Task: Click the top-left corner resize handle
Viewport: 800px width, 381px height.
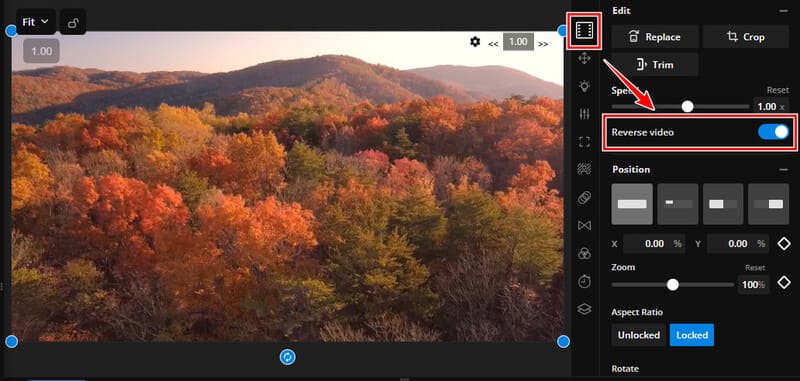Action: click(11, 31)
